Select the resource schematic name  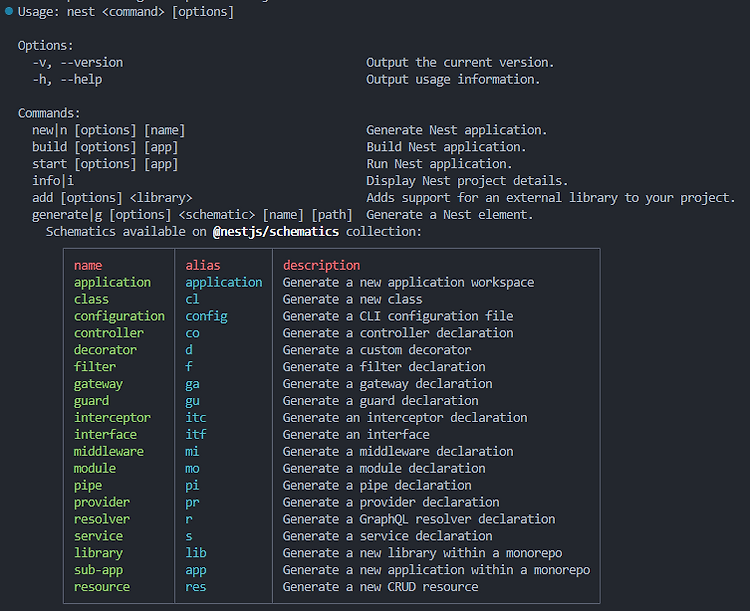pyautogui.click(x=102, y=587)
